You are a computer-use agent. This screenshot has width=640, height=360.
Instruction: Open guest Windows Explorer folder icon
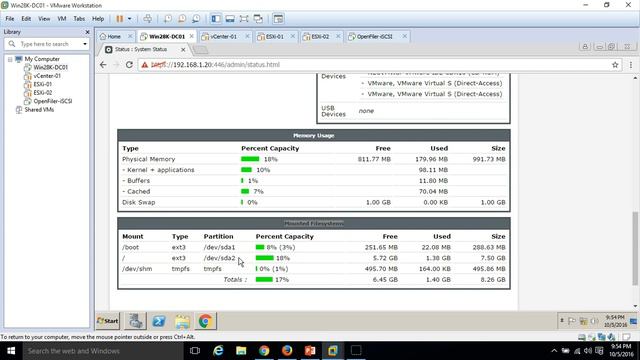click(182, 321)
